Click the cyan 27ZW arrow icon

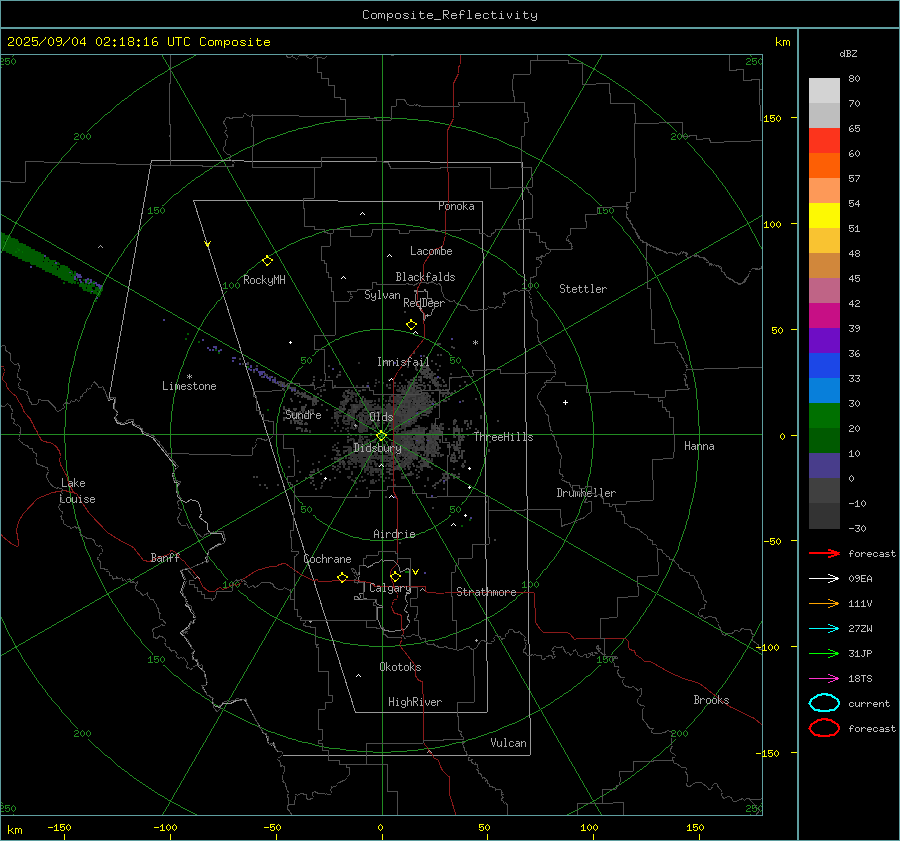tap(824, 629)
